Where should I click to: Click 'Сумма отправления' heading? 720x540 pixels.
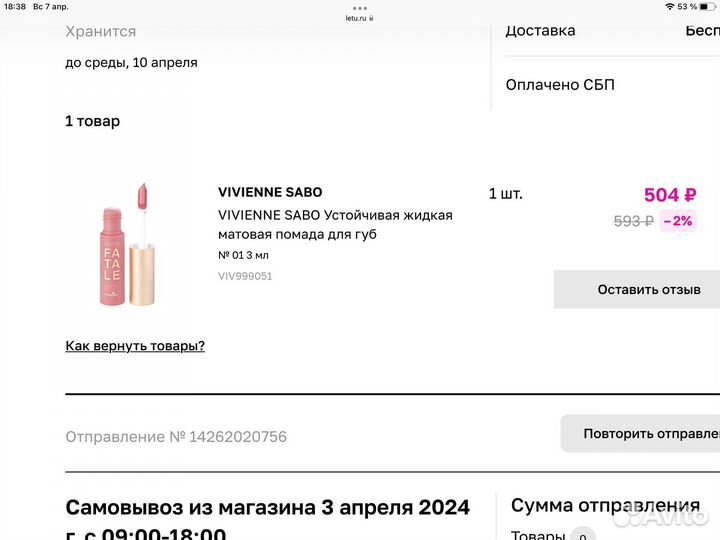point(606,506)
